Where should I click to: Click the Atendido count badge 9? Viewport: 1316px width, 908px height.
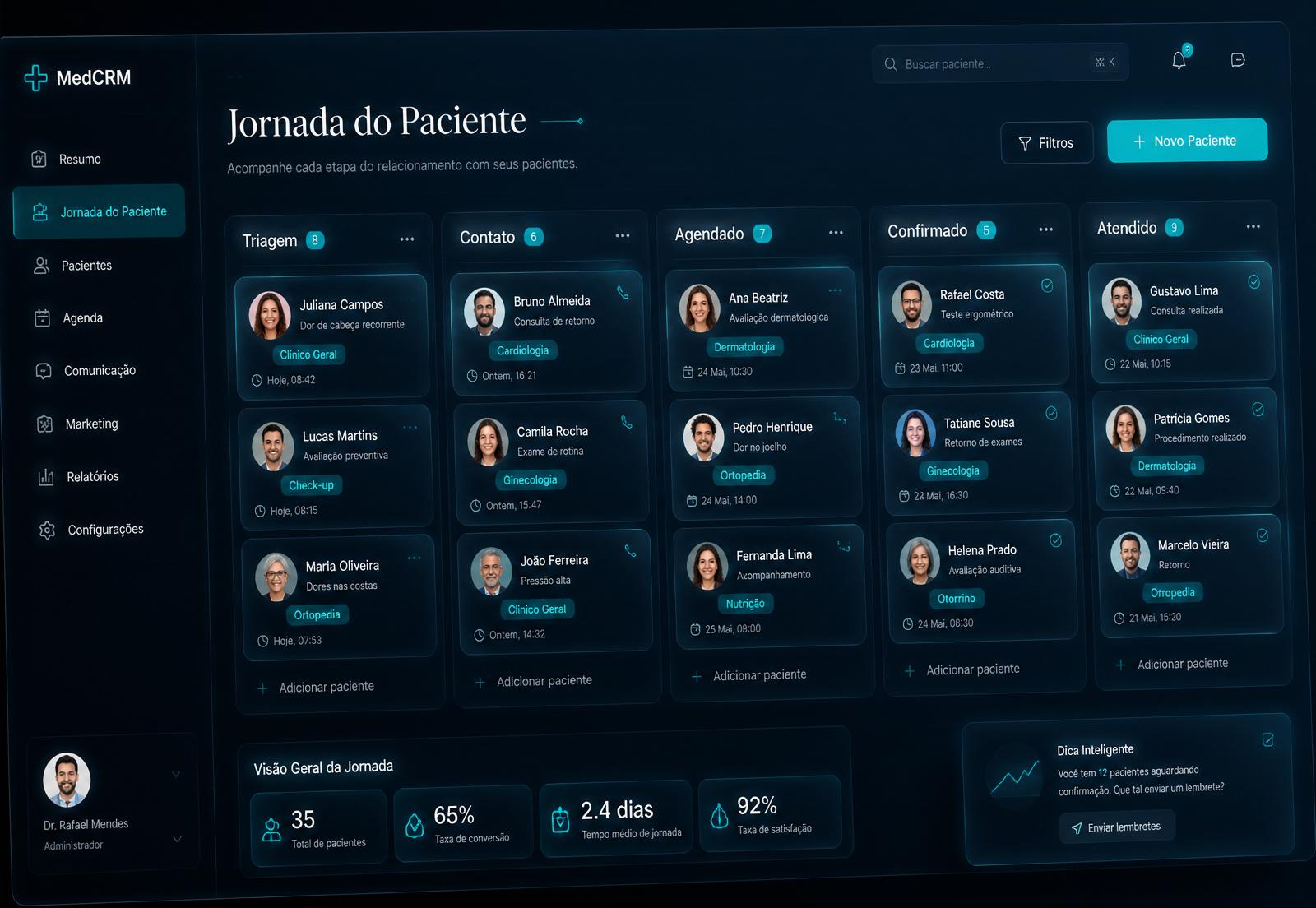click(x=1175, y=227)
